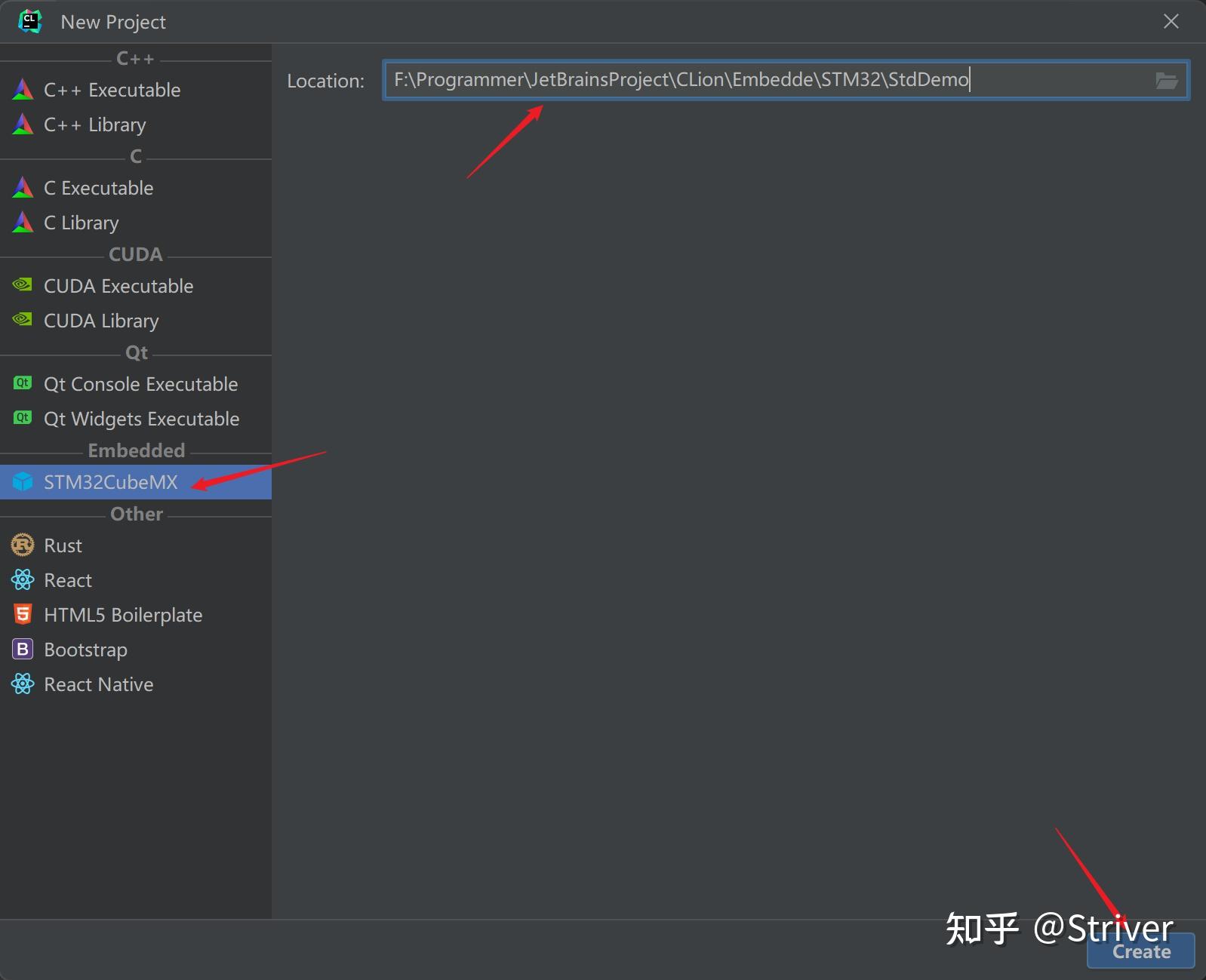This screenshot has height=980, width=1206.
Task: Select Bootstrap project type
Action: click(136, 650)
